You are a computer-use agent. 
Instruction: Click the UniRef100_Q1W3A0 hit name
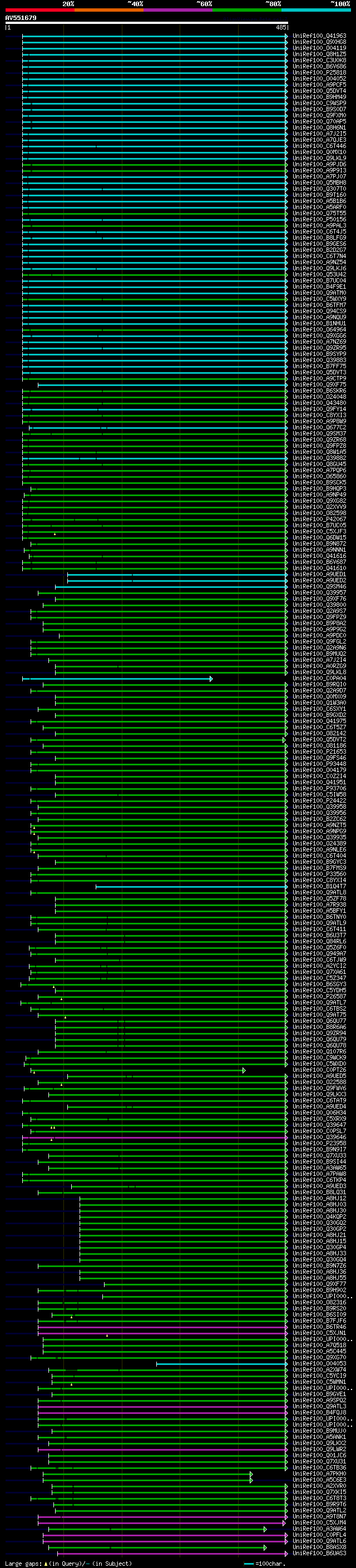(319, 703)
